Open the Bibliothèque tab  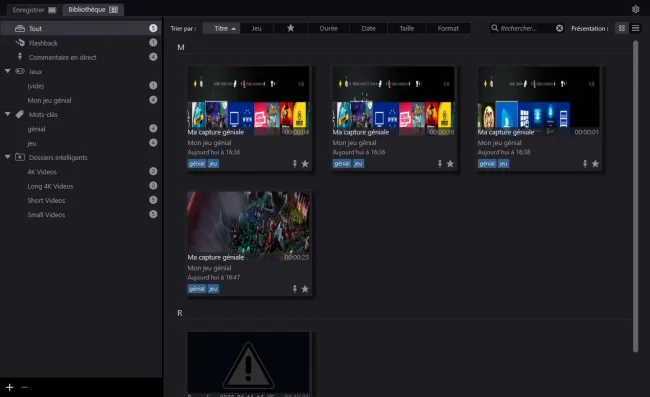tap(93, 10)
